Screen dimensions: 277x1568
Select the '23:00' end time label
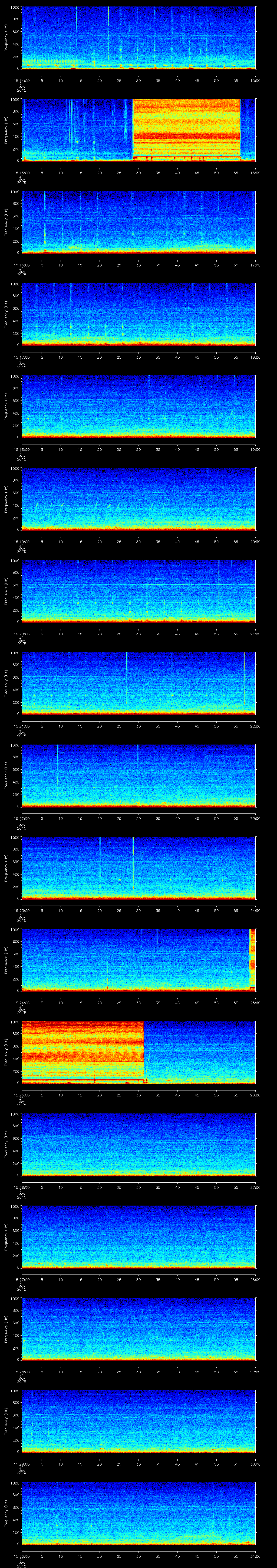[255, 819]
